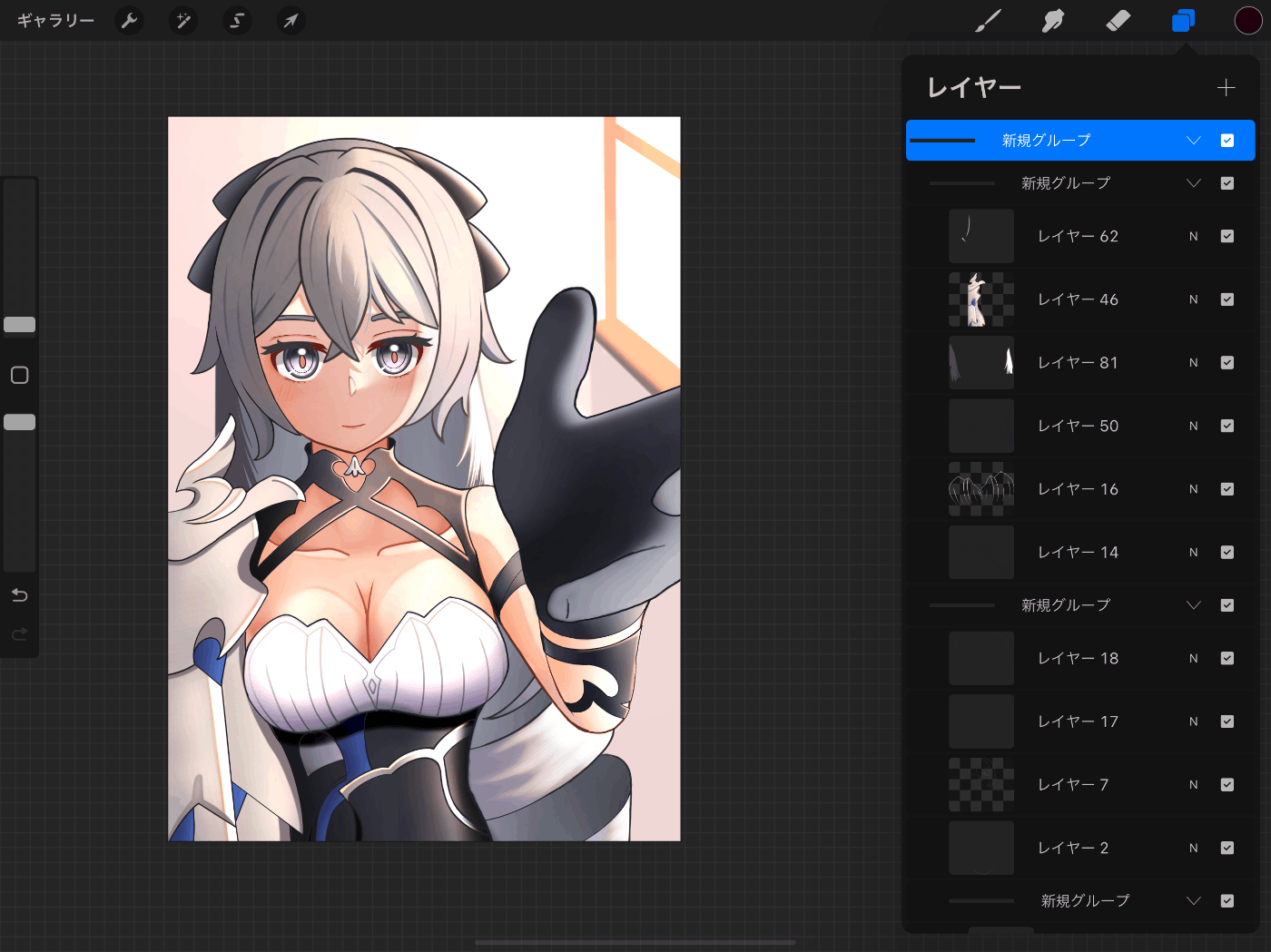Toggle レイヤー 7 visibility checkbox

(1227, 785)
